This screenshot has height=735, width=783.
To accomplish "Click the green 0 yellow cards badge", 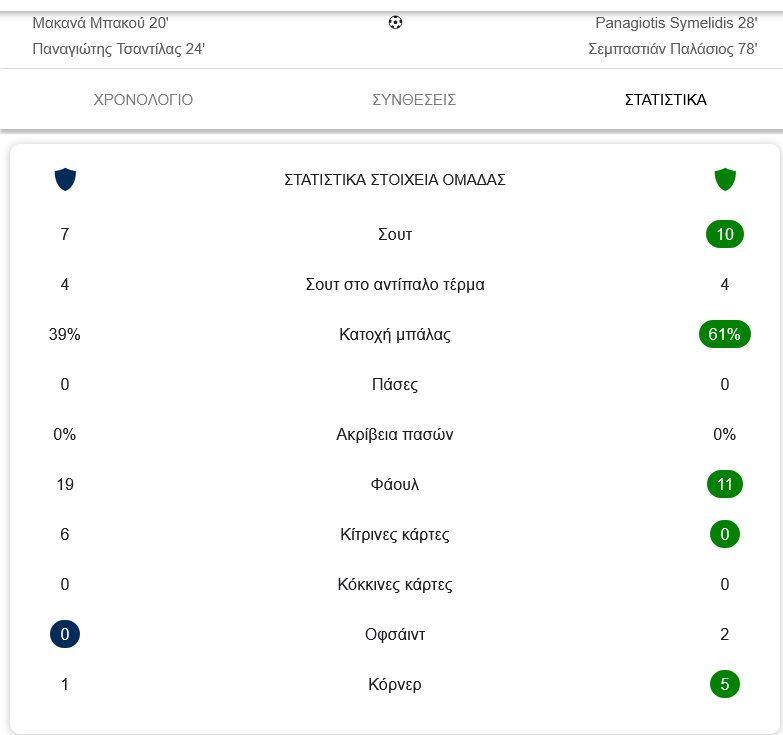I will pyautogui.click(x=725, y=535).
